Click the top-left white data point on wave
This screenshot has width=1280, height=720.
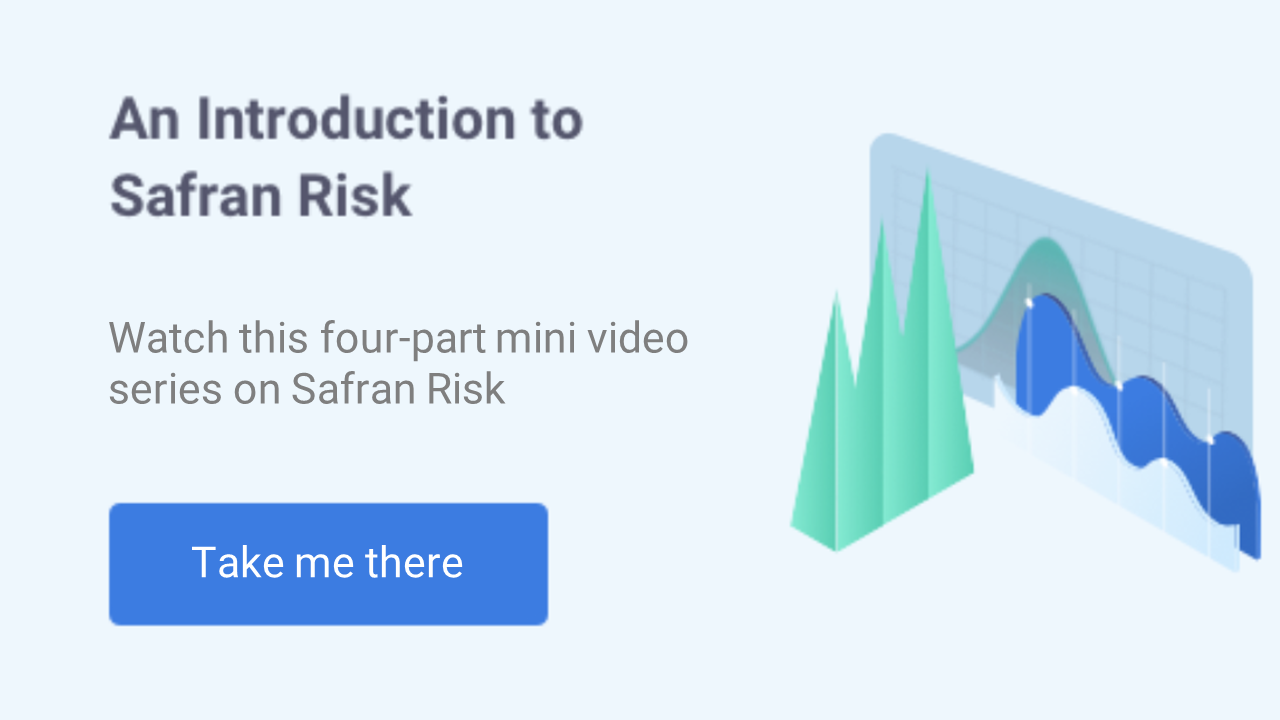coord(1029,301)
